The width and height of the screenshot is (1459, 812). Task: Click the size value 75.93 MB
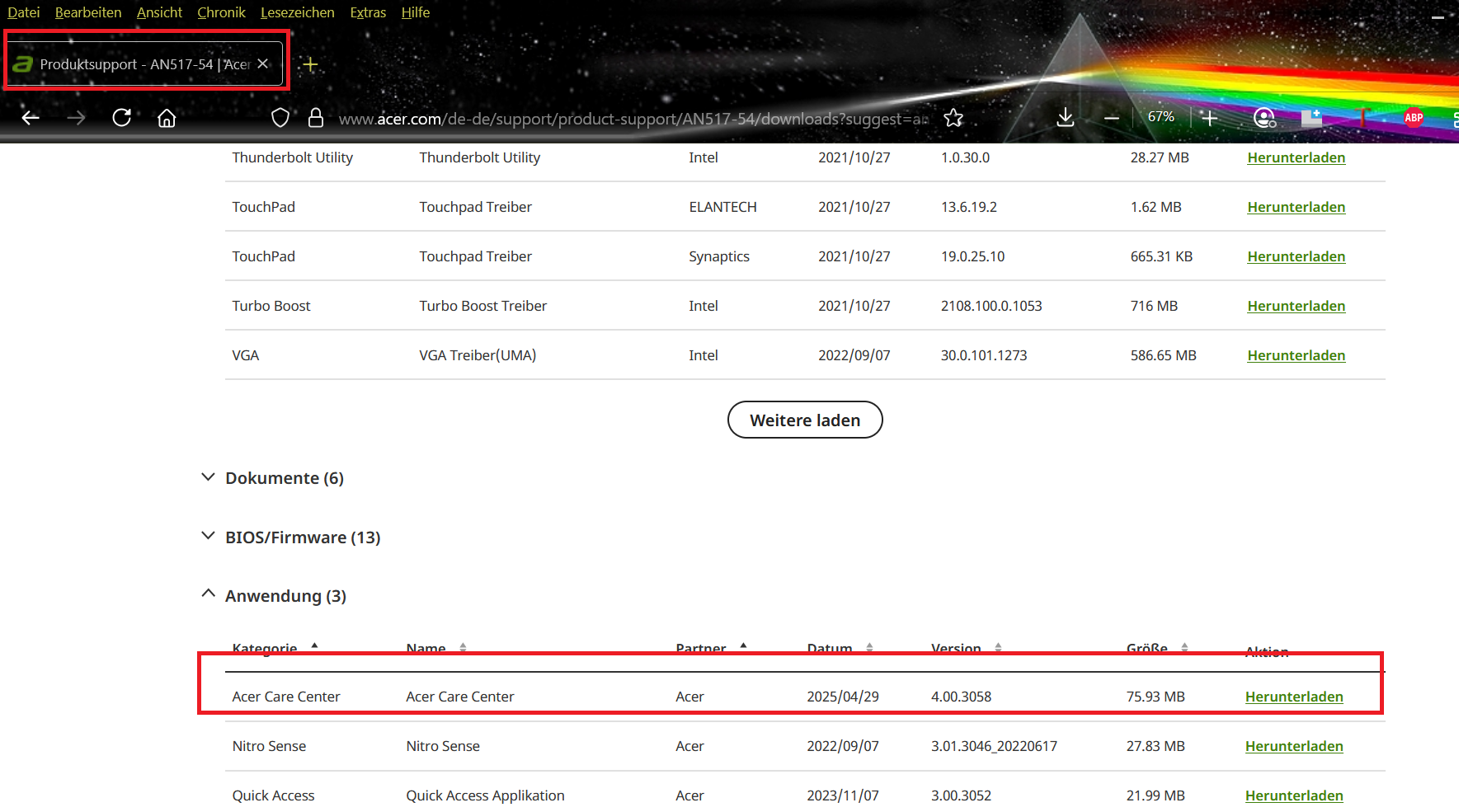1155,697
